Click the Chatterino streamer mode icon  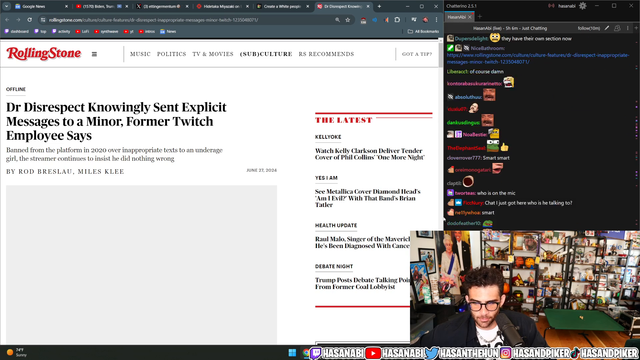tap(551, 6)
